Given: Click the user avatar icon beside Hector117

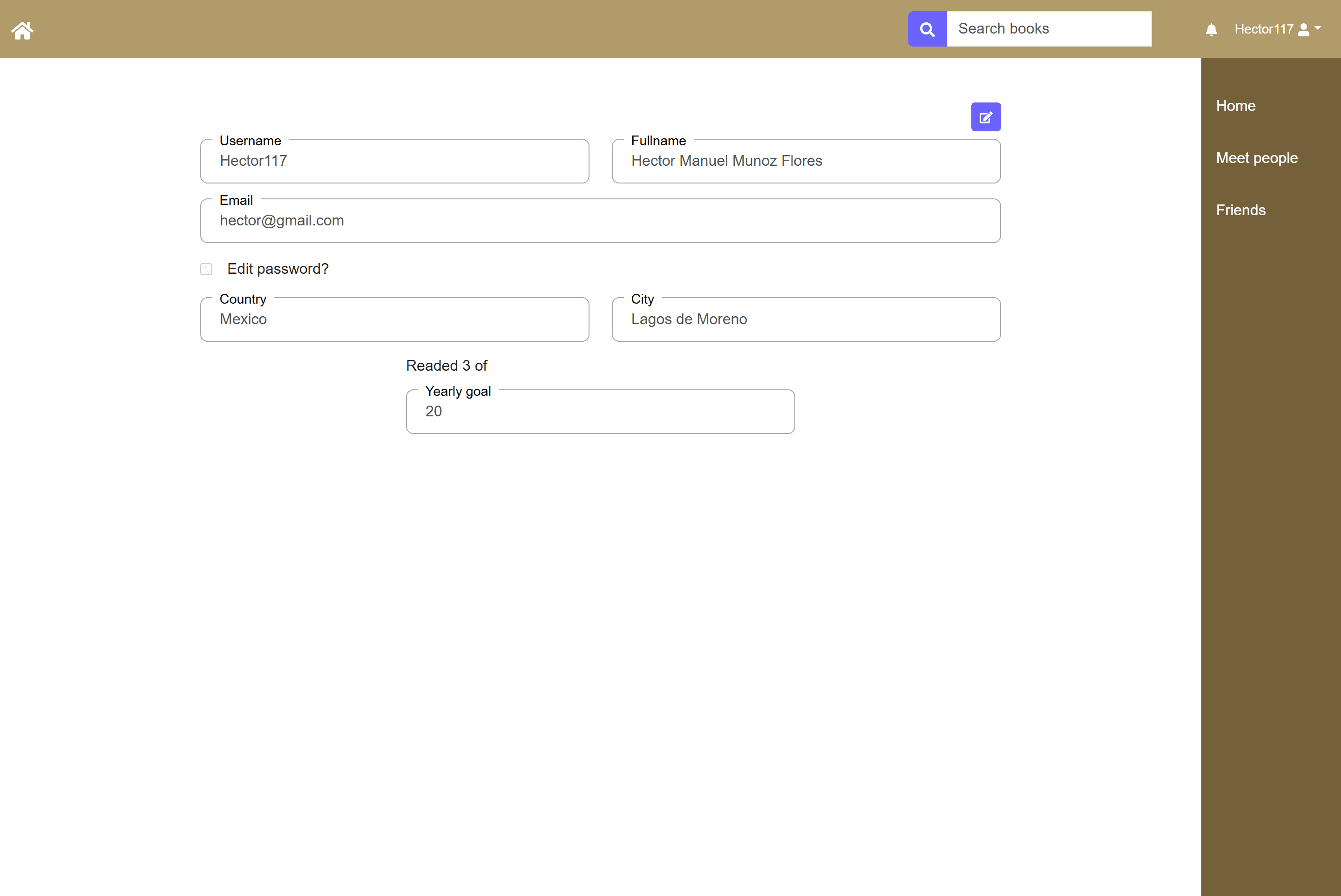Looking at the screenshot, I should (x=1303, y=30).
